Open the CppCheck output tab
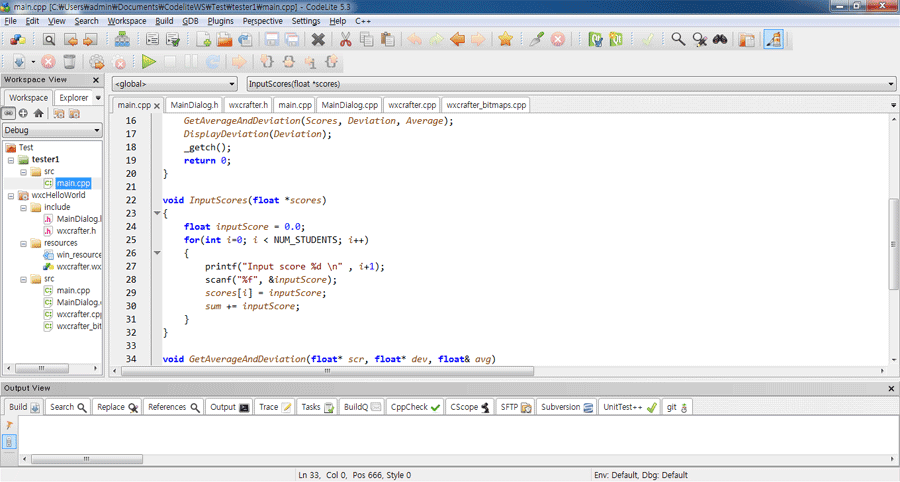Image resolution: width=900 pixels, height=482 pixels. (415, 407)
